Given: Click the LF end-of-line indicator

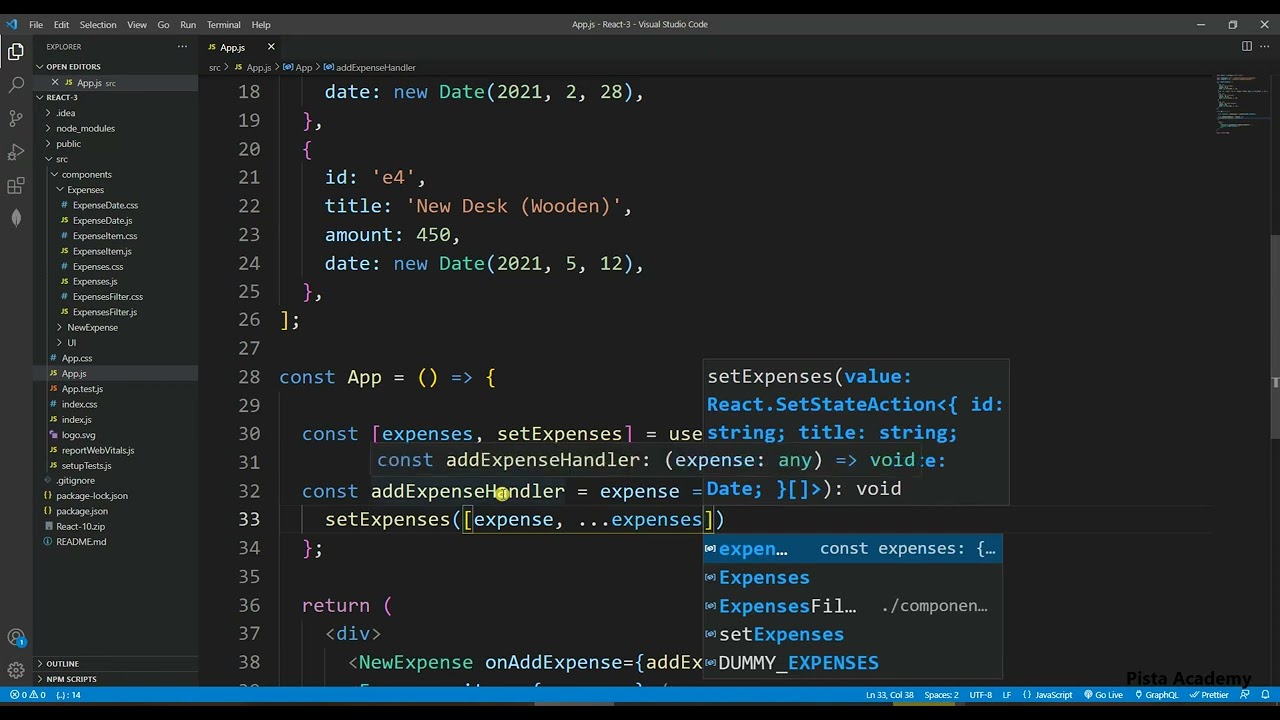Looking at the screenshot, I should 1007,695.
